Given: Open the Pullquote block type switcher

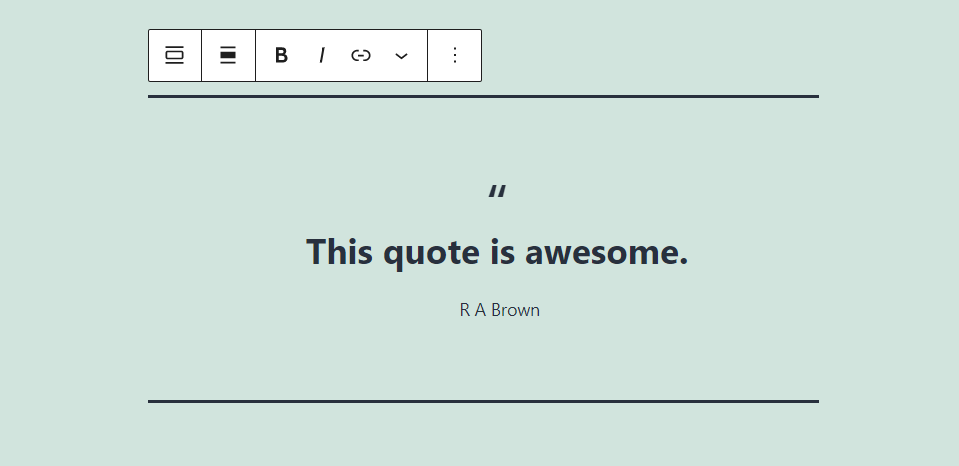Looking at the screenshot, I should pyautogui.click(x=175, y=55).
